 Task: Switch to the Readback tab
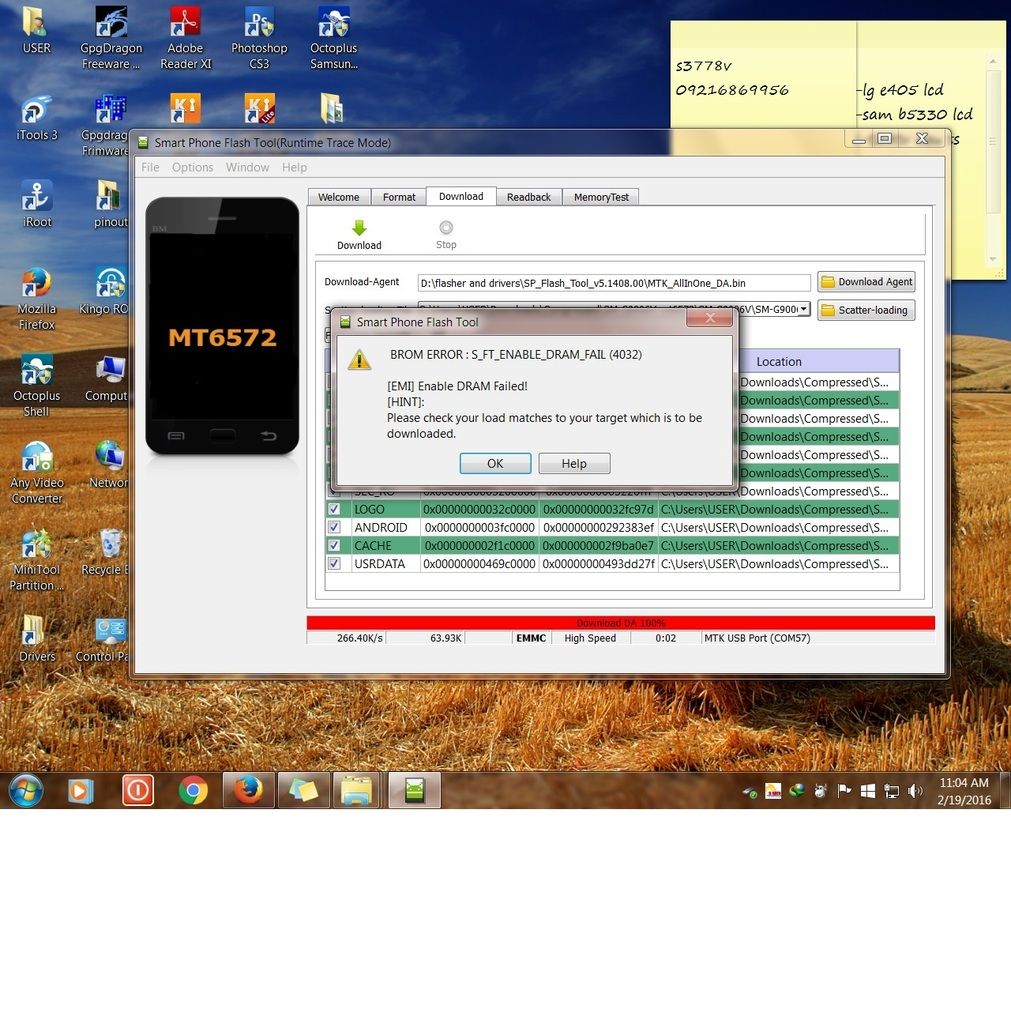coord(528,197)
